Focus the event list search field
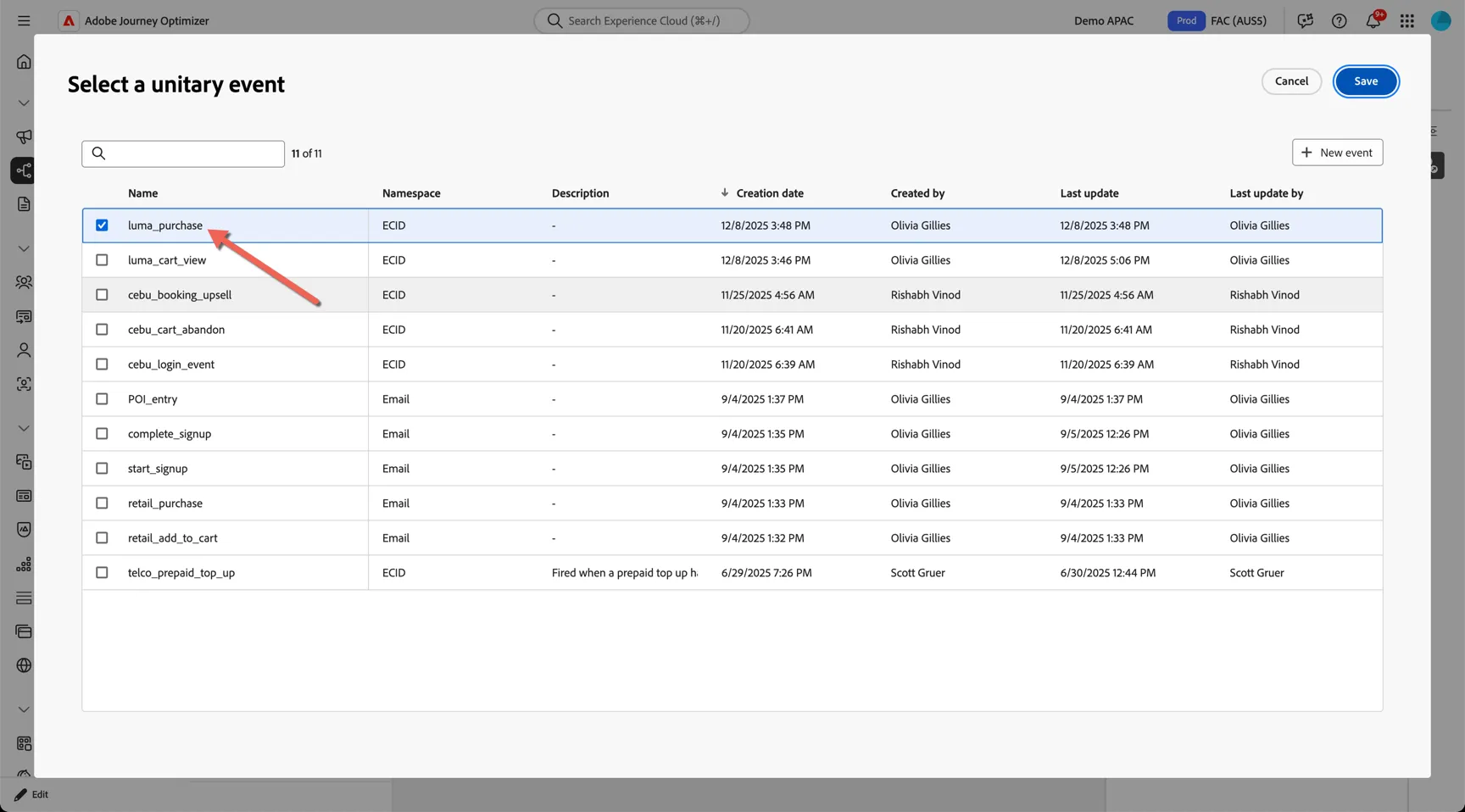1465x812 pixels. (183, 153)
